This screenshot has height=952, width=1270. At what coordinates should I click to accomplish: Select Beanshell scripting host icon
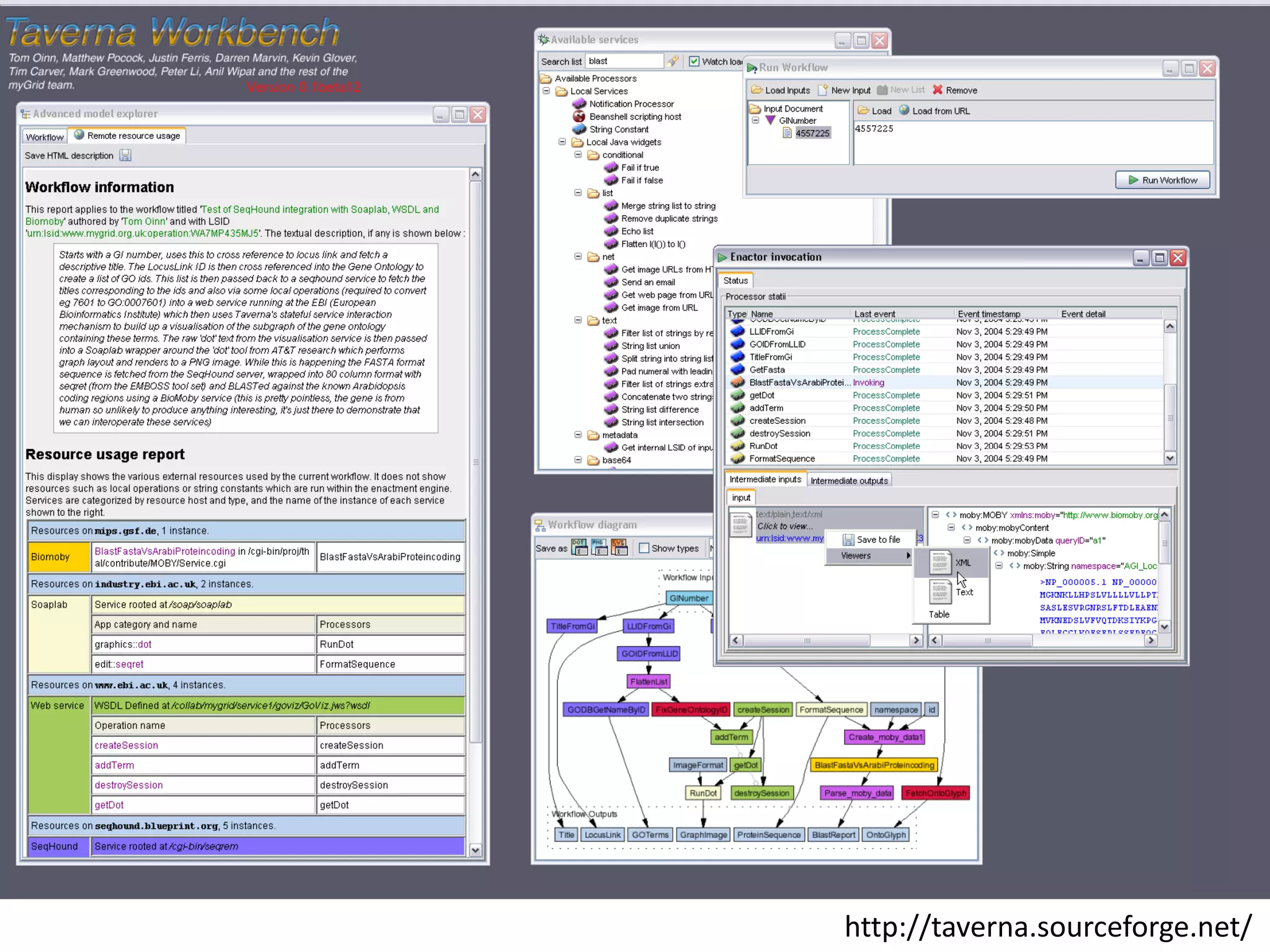tap(579, 117)
